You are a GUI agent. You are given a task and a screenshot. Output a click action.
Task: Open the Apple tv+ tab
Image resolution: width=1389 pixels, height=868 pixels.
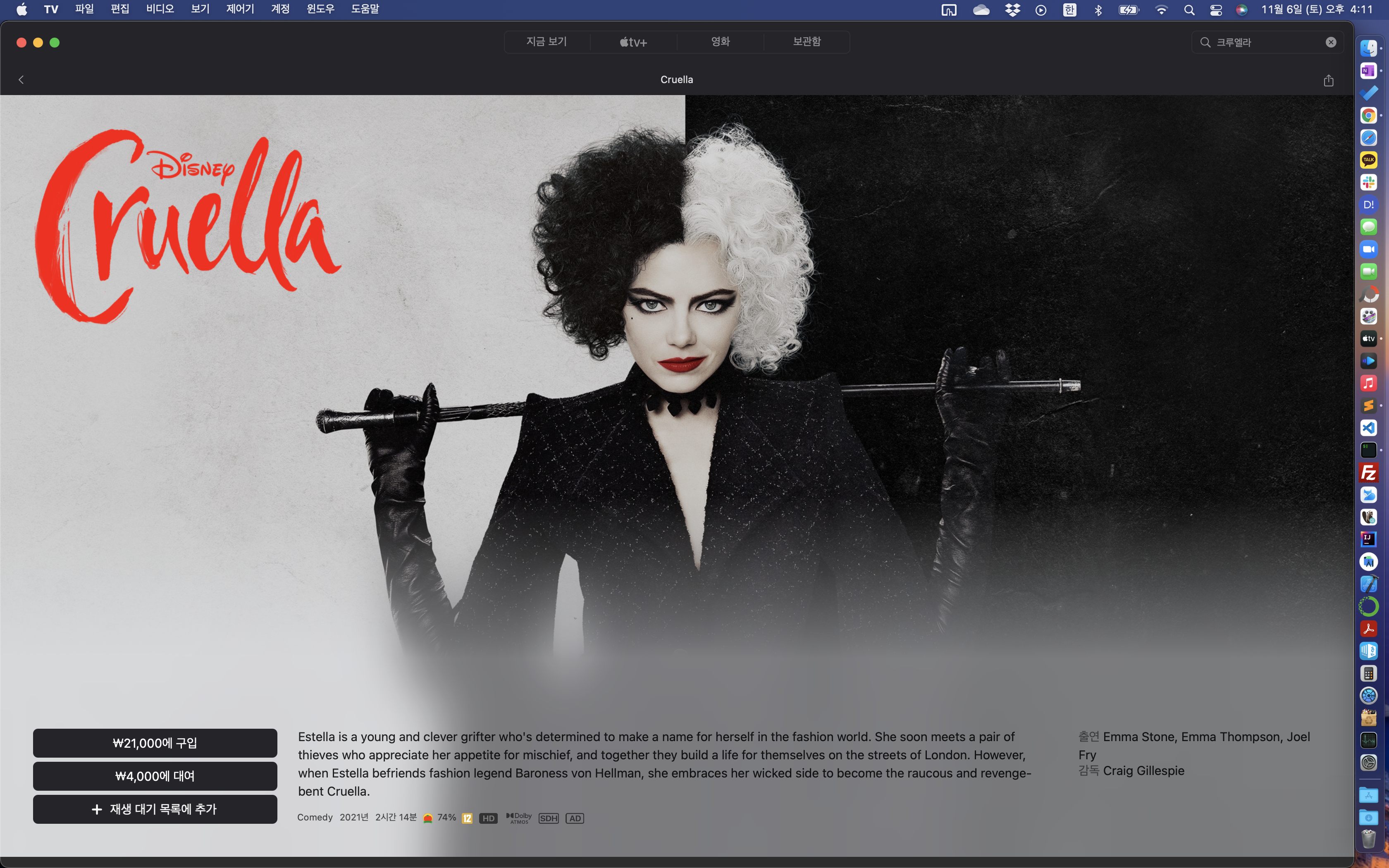[x=634, y=42]
